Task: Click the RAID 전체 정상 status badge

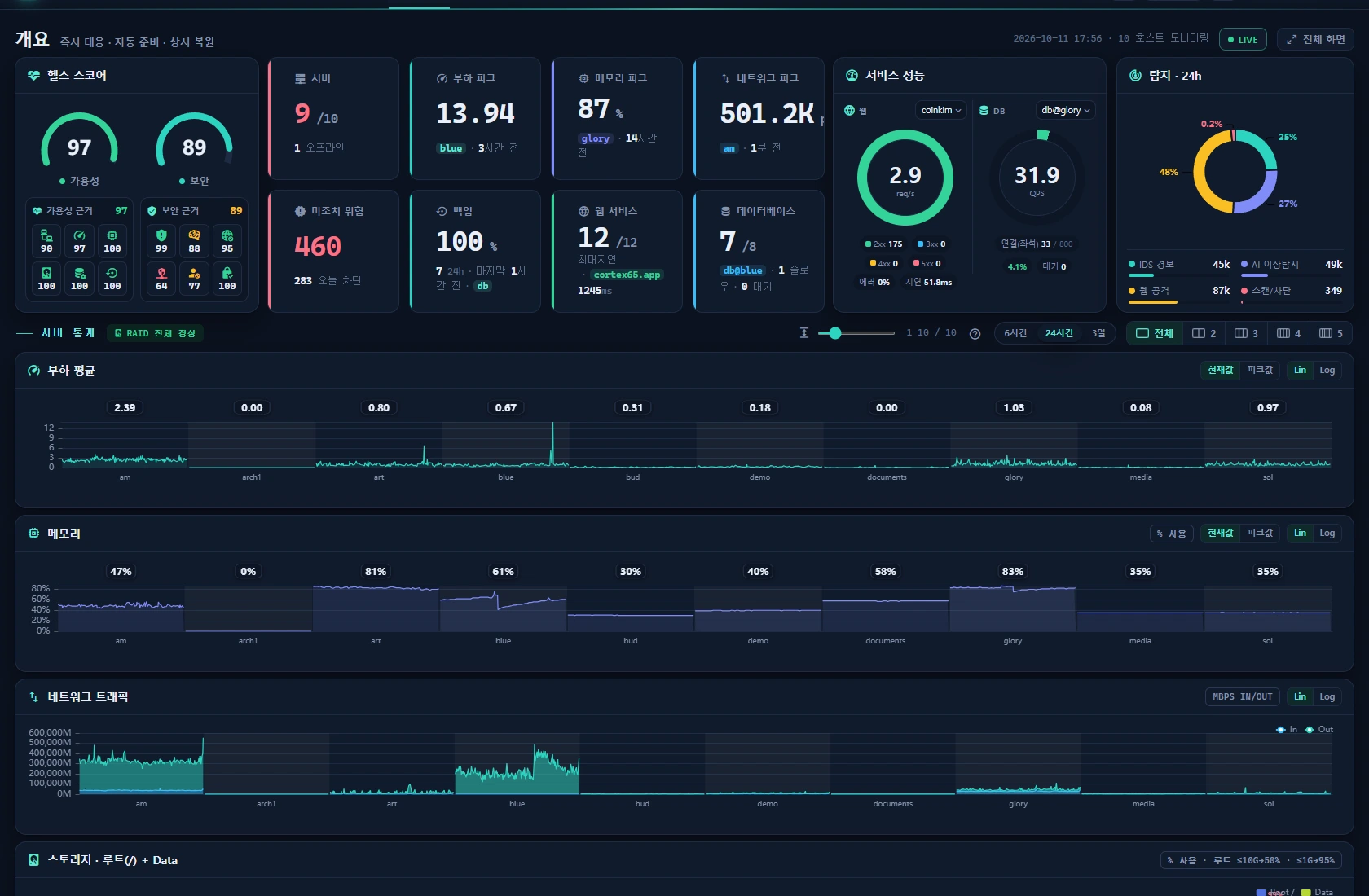Action: point(155,333)
